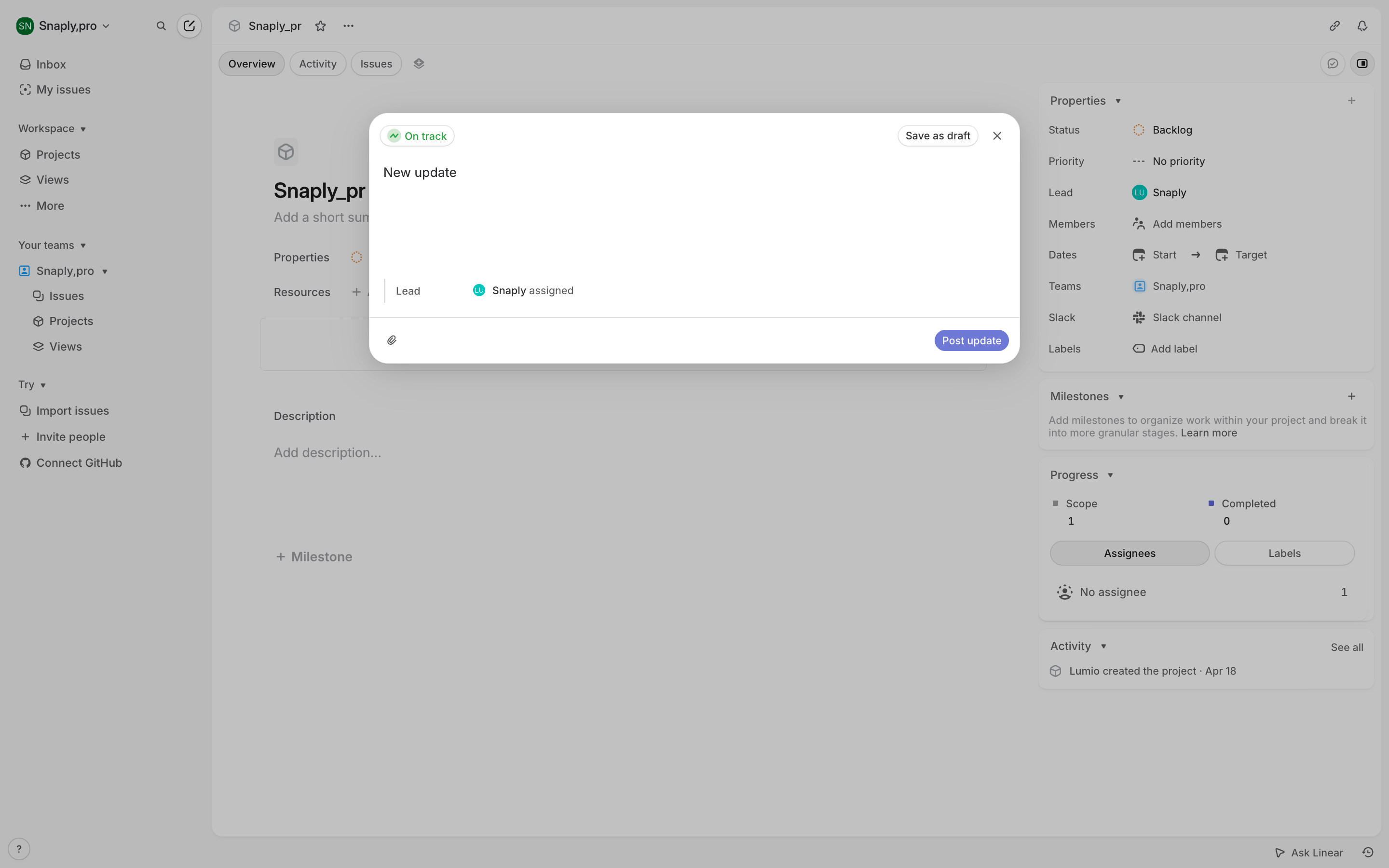The width and height of the screenshot is (1389, 868).
Task: Click the compose new issue icon
Action: 189,26
